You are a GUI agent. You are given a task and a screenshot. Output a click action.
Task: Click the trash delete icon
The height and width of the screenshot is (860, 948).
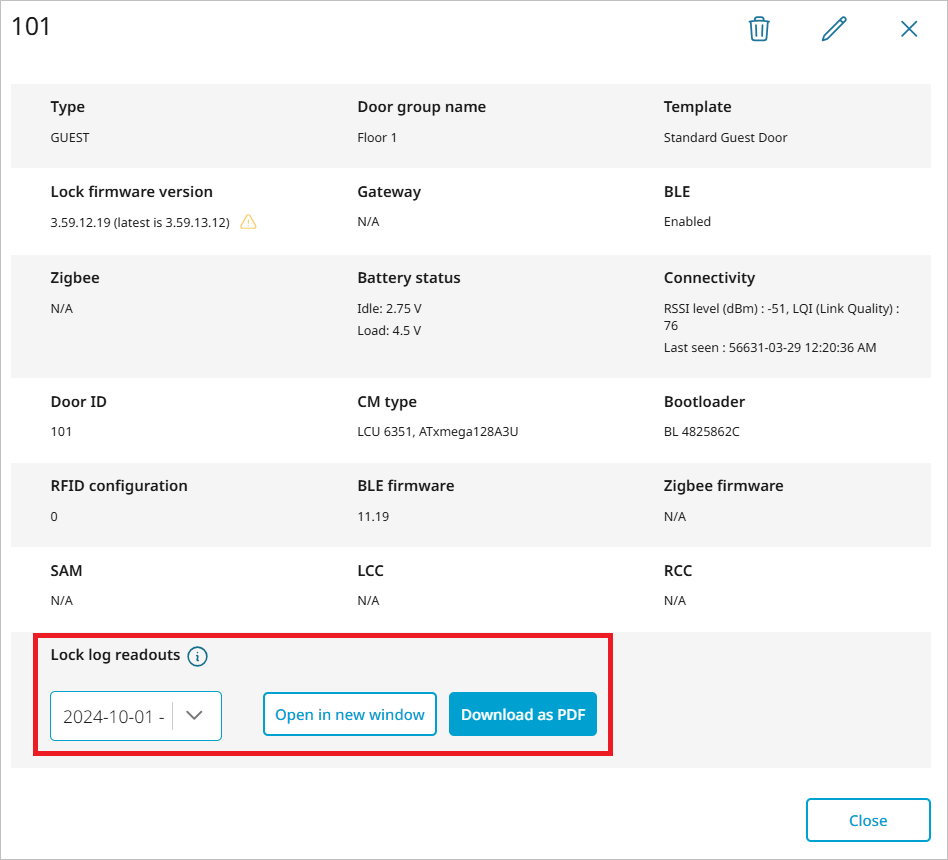(759, 29)
